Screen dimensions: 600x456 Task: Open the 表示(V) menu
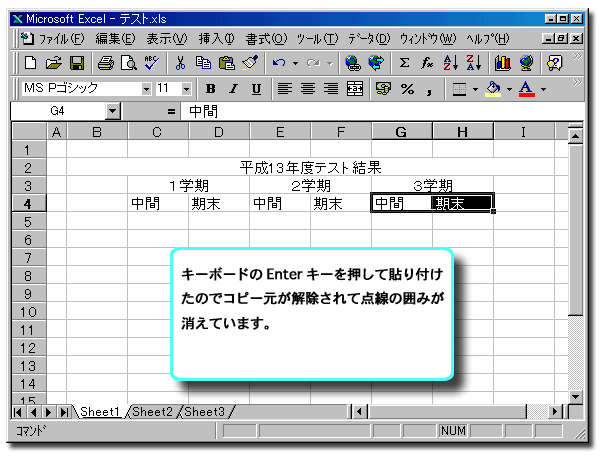tap(167, 39)
